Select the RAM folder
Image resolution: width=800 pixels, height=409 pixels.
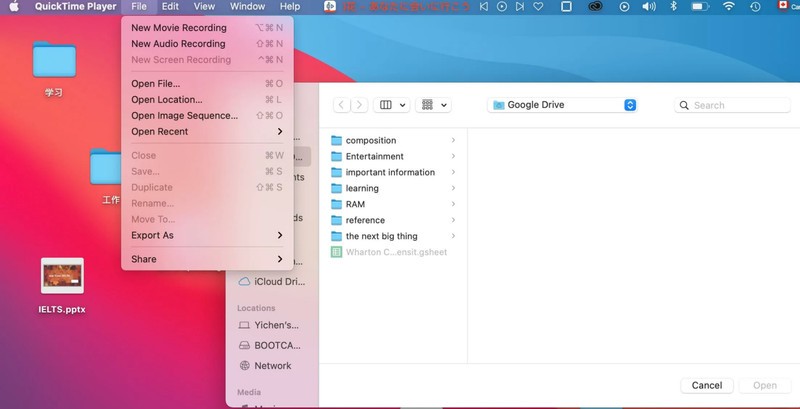(393, 204)
